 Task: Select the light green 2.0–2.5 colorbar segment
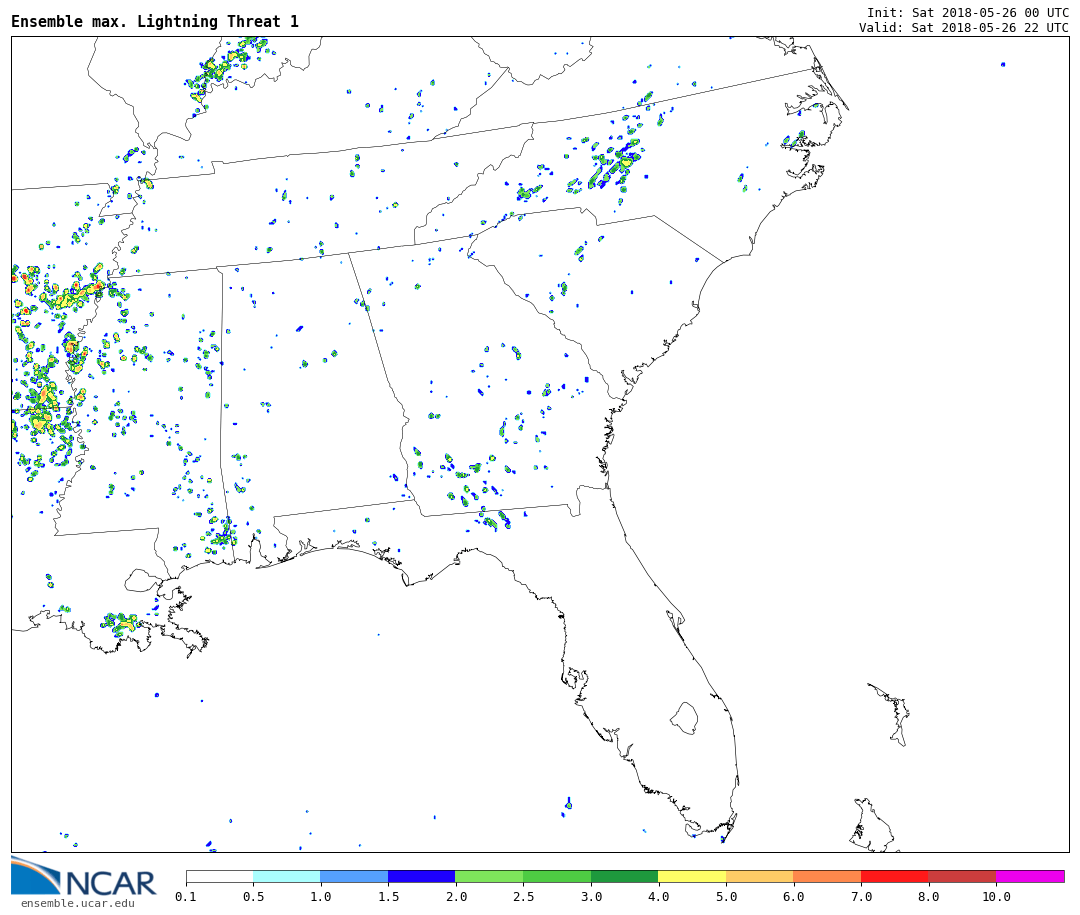490,876
